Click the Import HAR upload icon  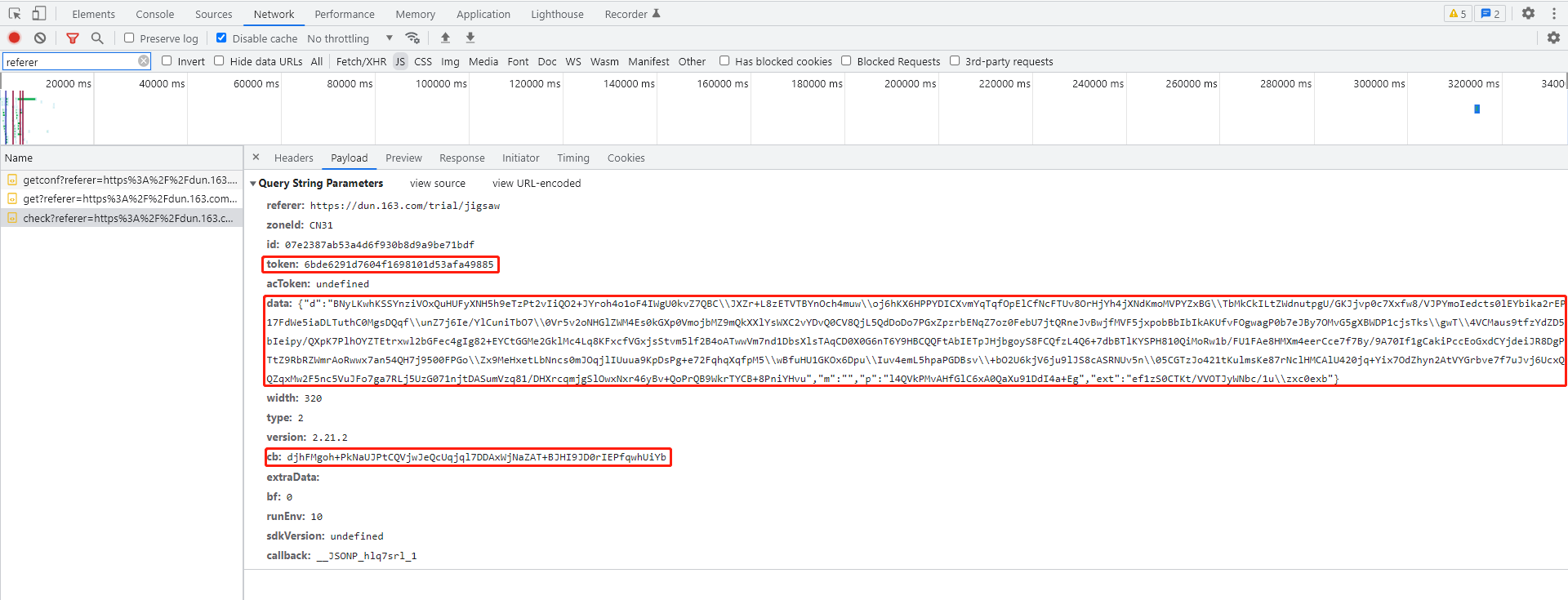click(x=445, y=38)
